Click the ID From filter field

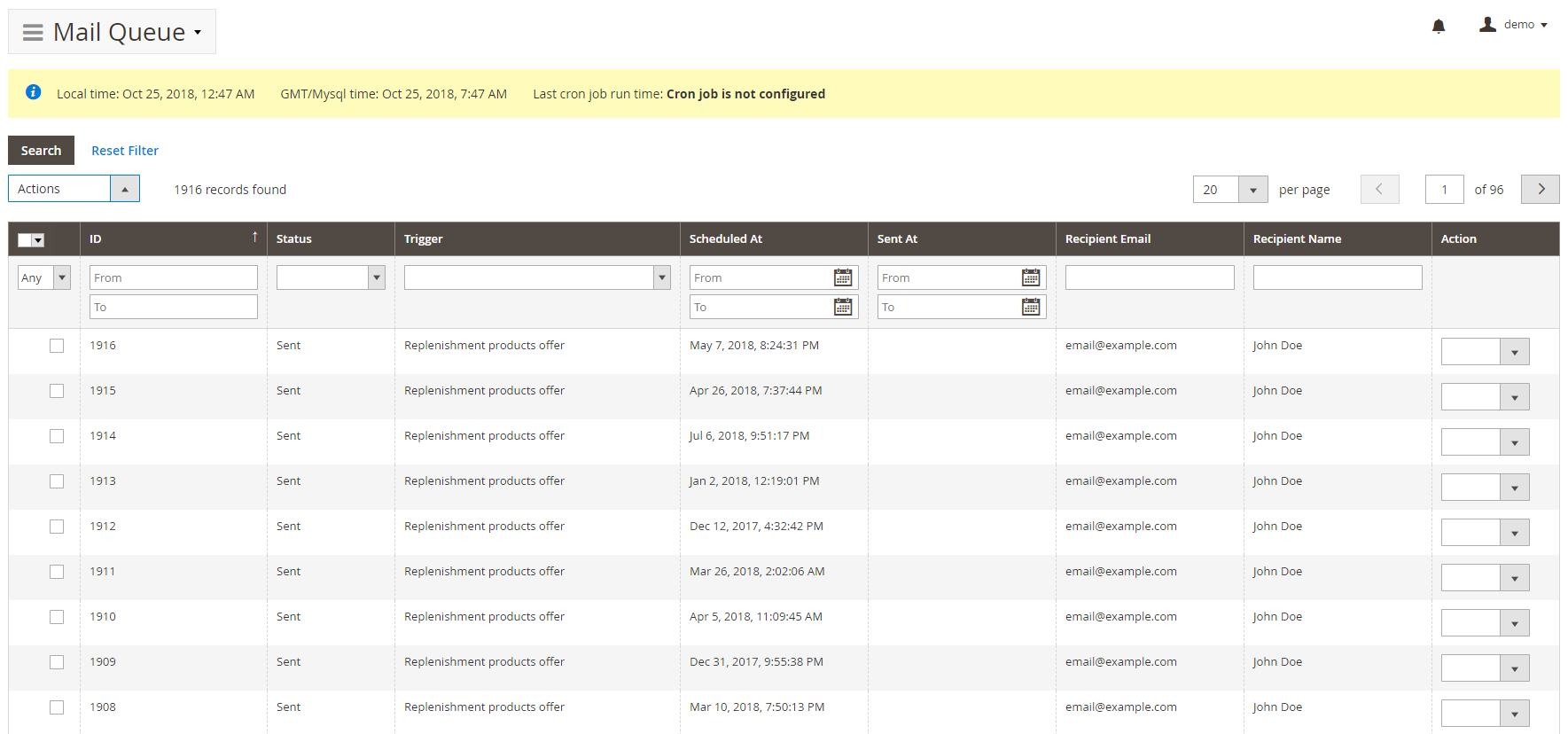pyautogui.click(x=174, y=277)
